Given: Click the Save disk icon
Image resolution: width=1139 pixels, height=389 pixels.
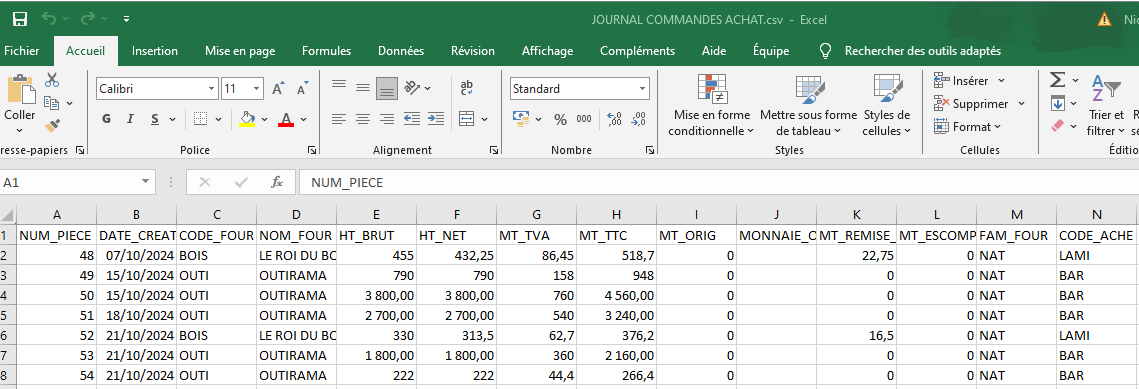Looking at the screenshot, I should [20, 19].
